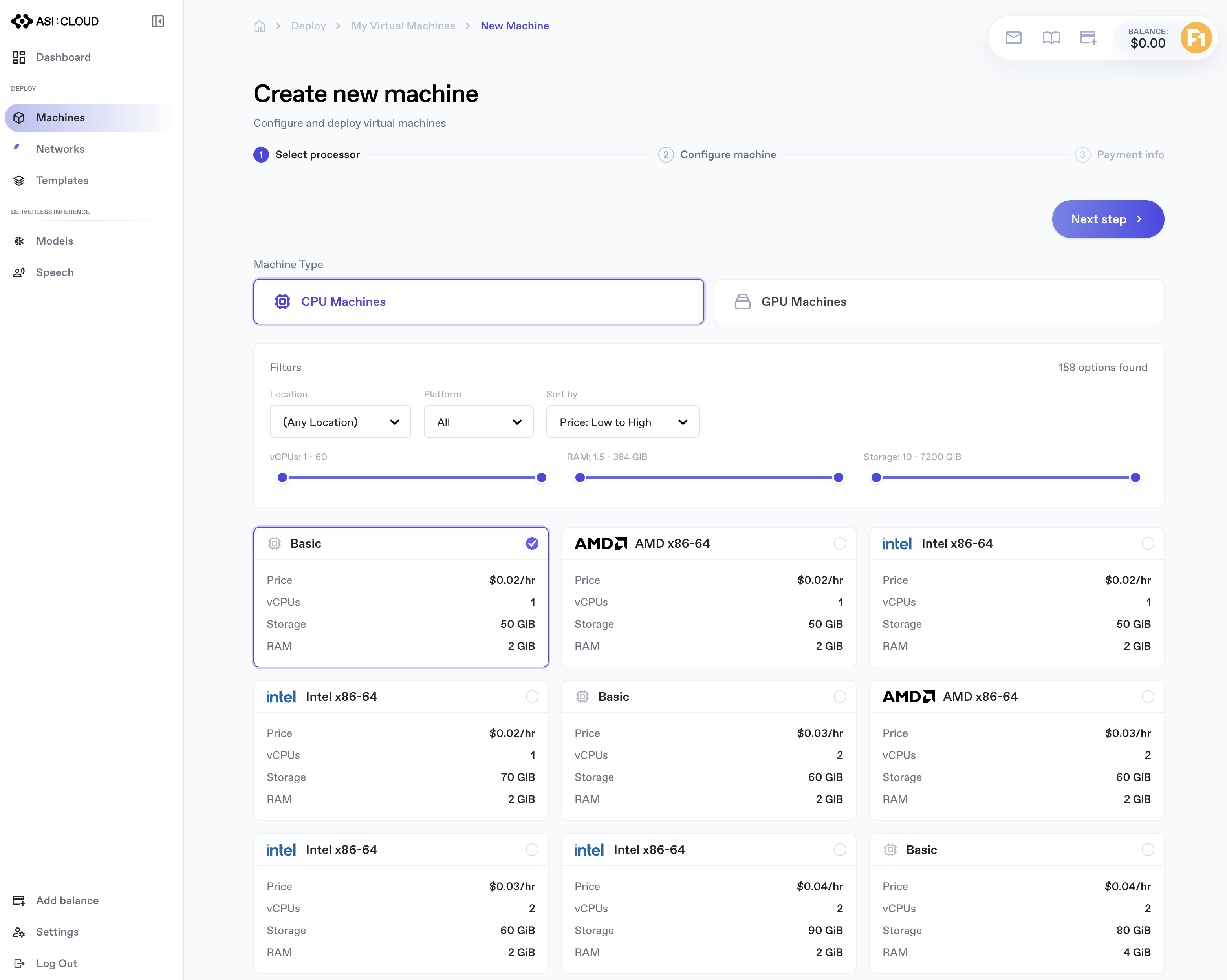Open the mail inbox icon

[1014, 38]
